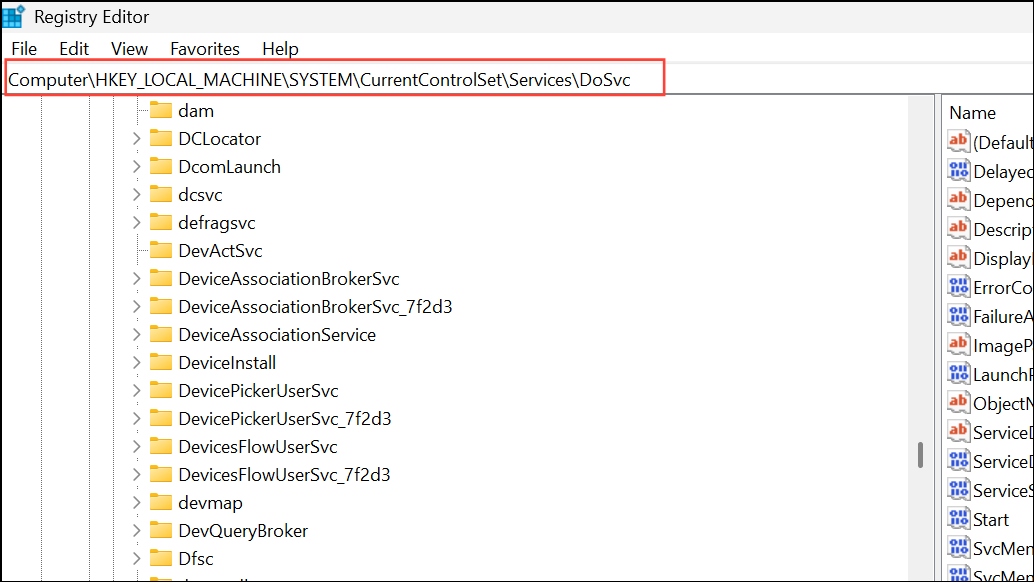Expand the DCLocator tree node
Screen dimensions: 1034x582
tap(137, 138)
